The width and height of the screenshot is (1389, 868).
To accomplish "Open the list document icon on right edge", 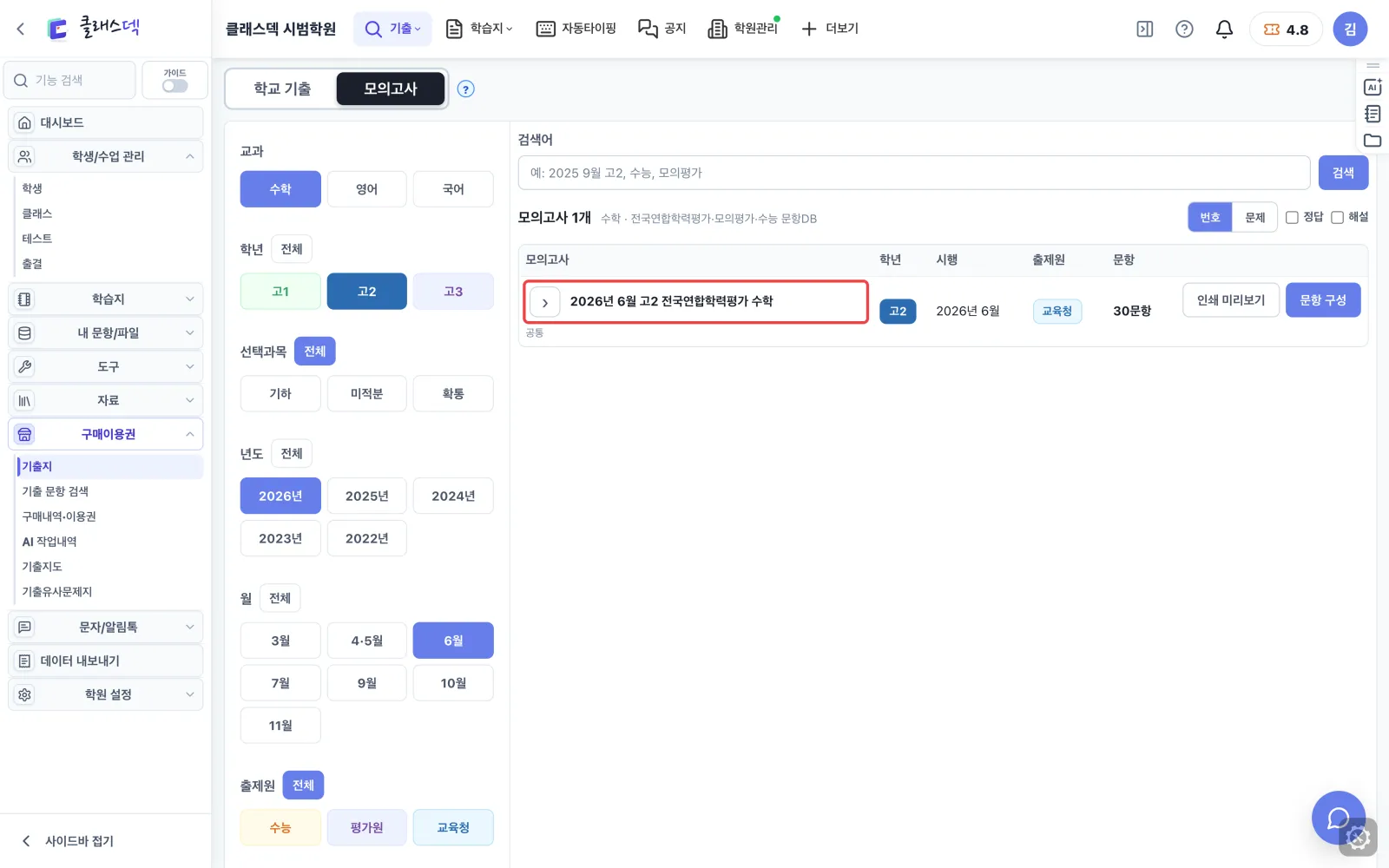I will [x=1373, y=114].
